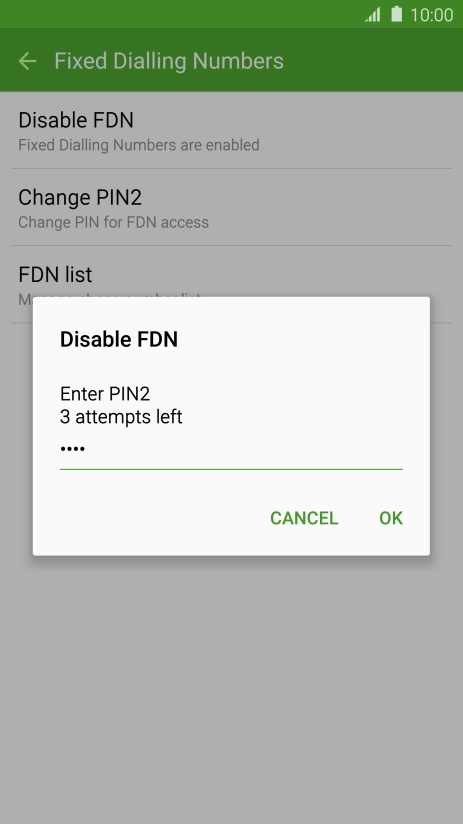Image resolution: width=463 pixels, height=824 pixels.
Task: Click the Fixed Dialling Numbers are enabled subtitle
Action: click(139, 145)
